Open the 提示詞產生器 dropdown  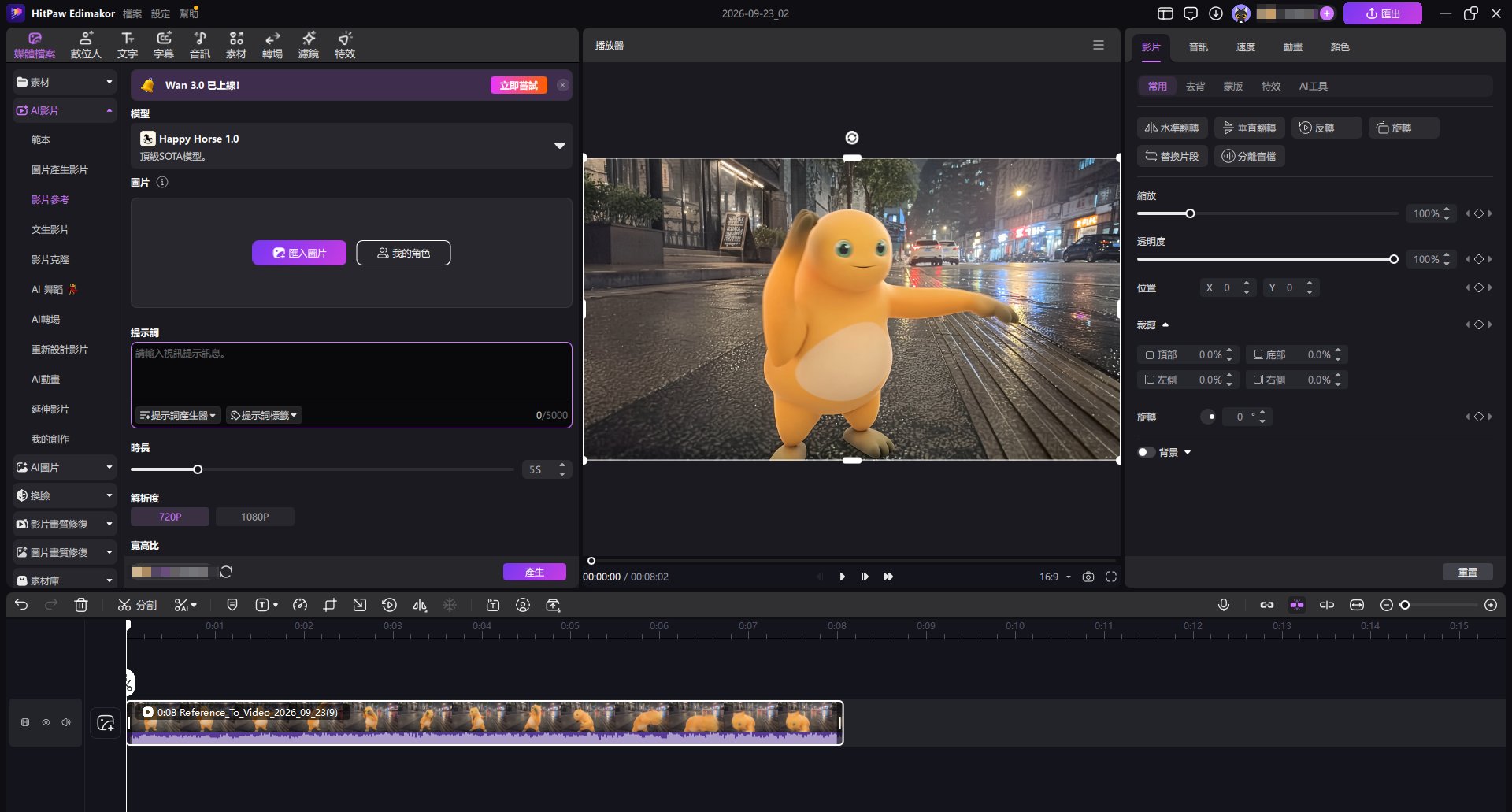pyautogui.click(x=178, y=415)
